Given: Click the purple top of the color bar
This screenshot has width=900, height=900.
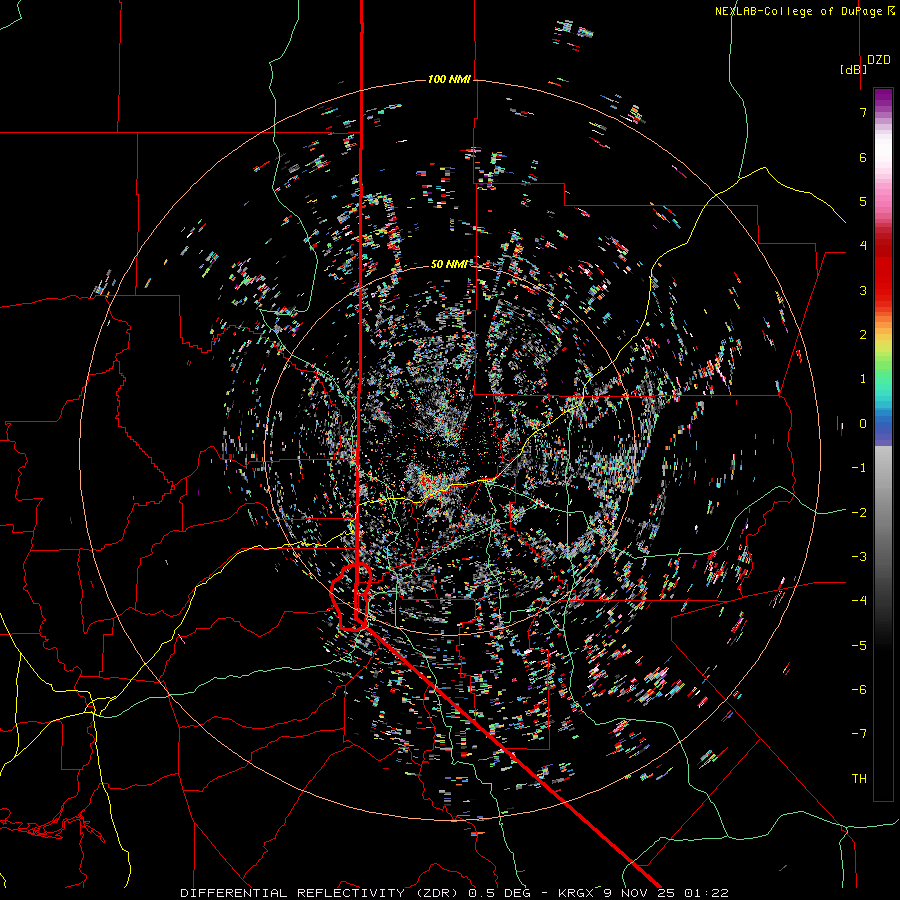Looking at the screenshot, I should click(883, 98).
